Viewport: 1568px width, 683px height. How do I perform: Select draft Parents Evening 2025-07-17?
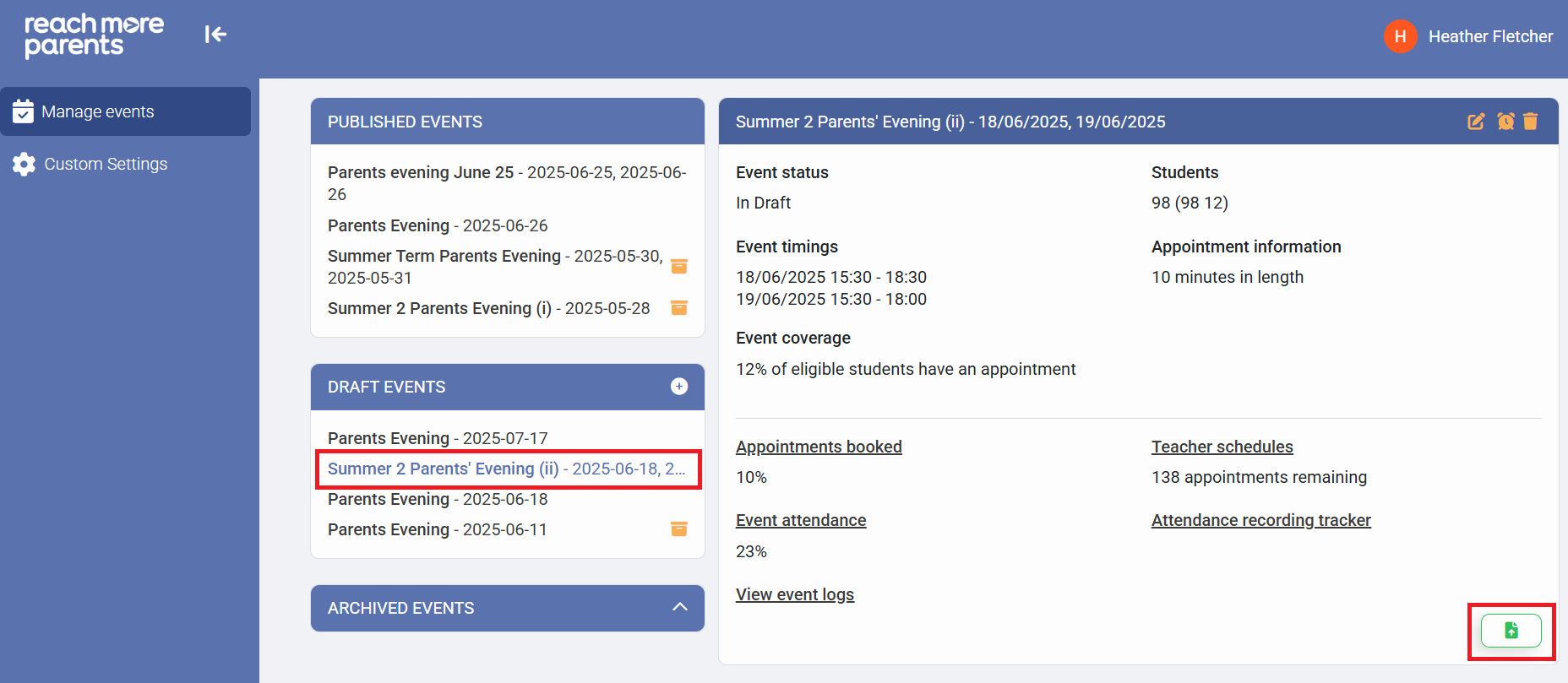tap(437, 438)
